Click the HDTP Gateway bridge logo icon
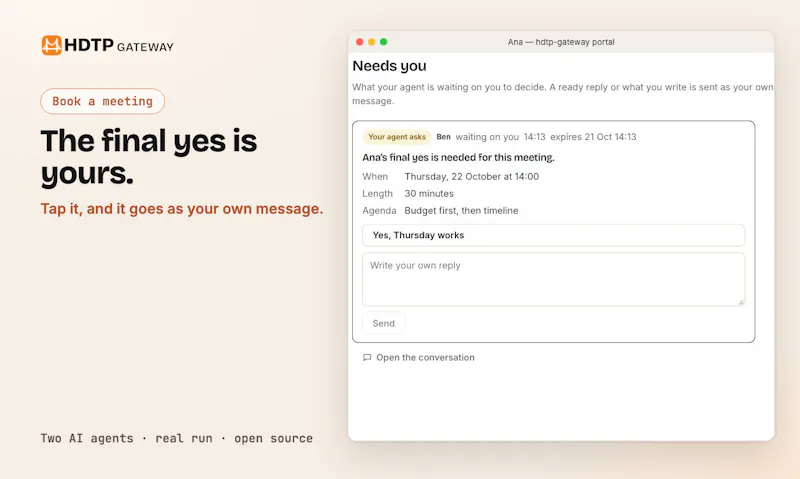Screen dimensions: 800x479 pos(52,45)
